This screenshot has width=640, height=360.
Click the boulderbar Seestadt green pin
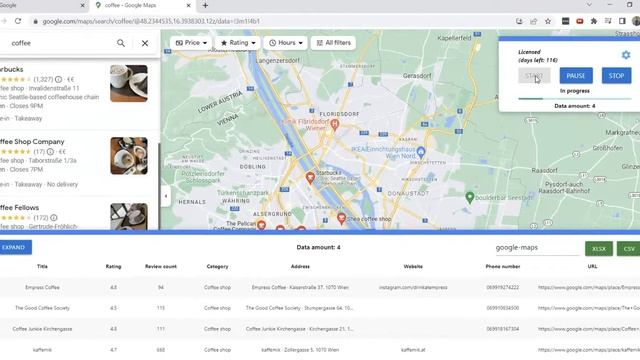tap(470, 198)
